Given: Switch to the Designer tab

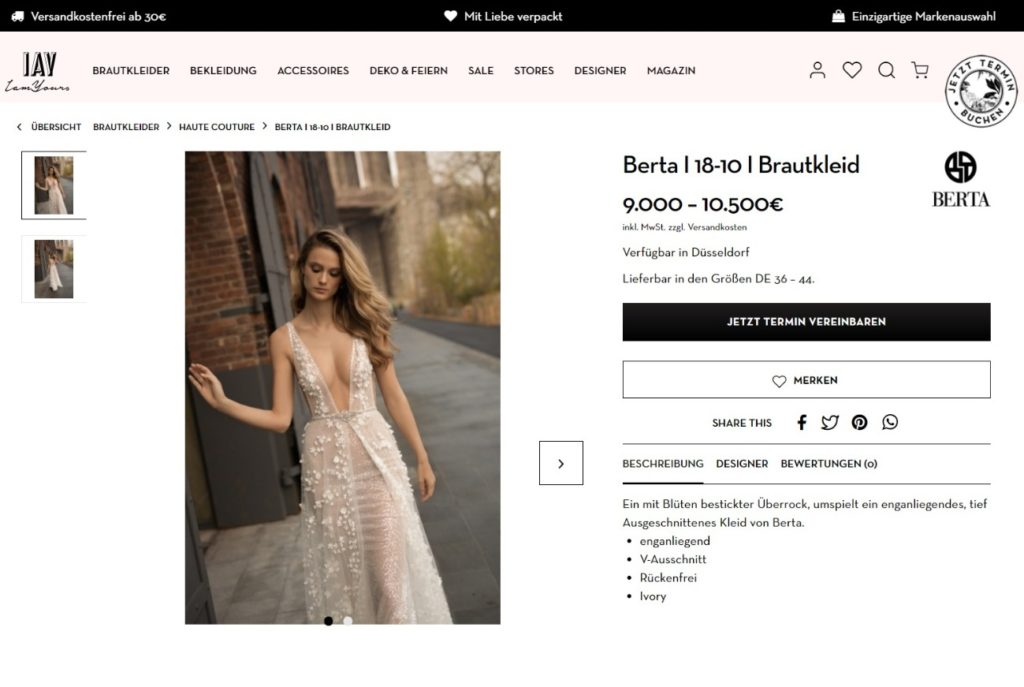Looking at the screenshot, I should [x=742, y=464].
